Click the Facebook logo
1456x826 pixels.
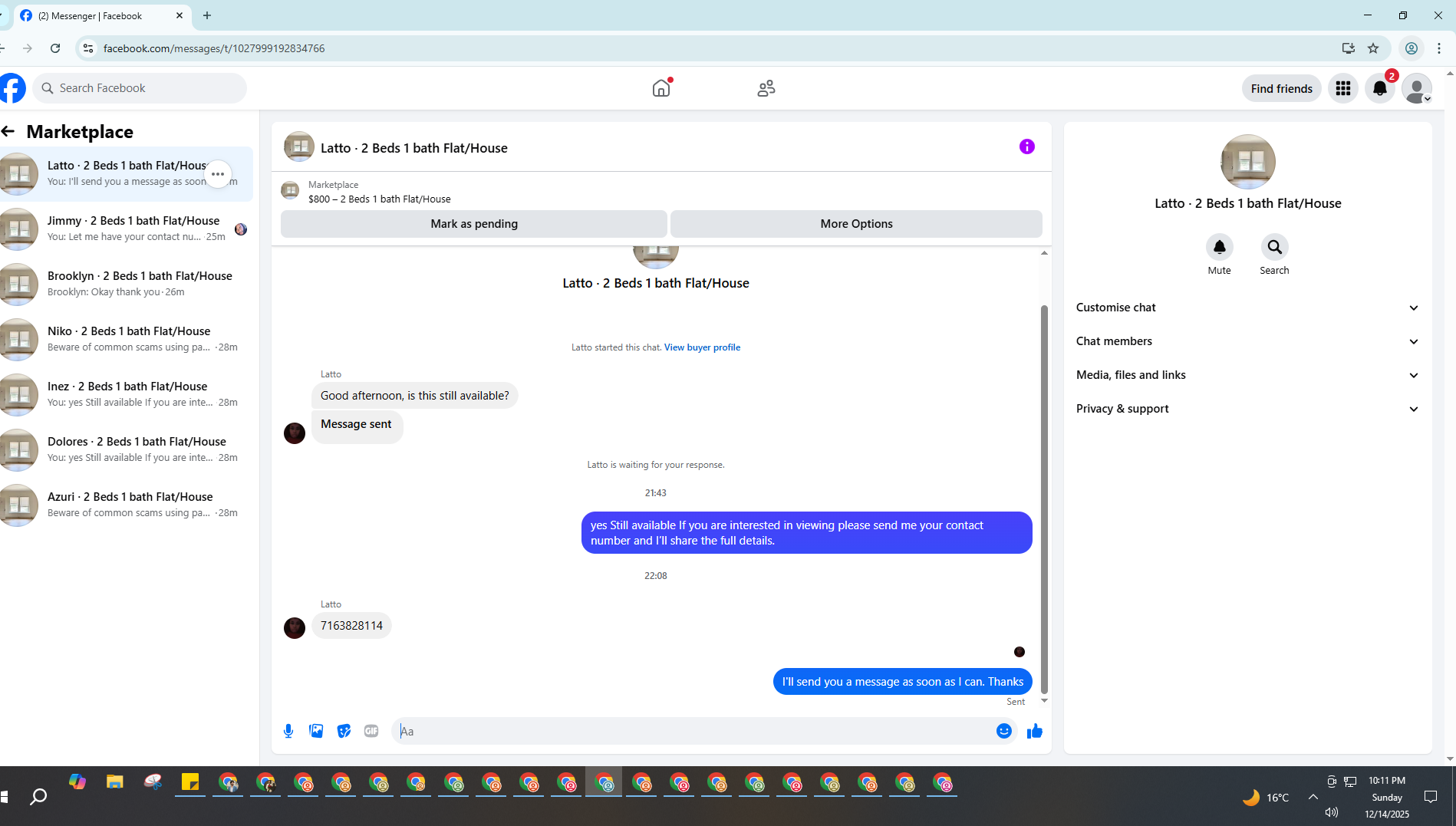12,88
